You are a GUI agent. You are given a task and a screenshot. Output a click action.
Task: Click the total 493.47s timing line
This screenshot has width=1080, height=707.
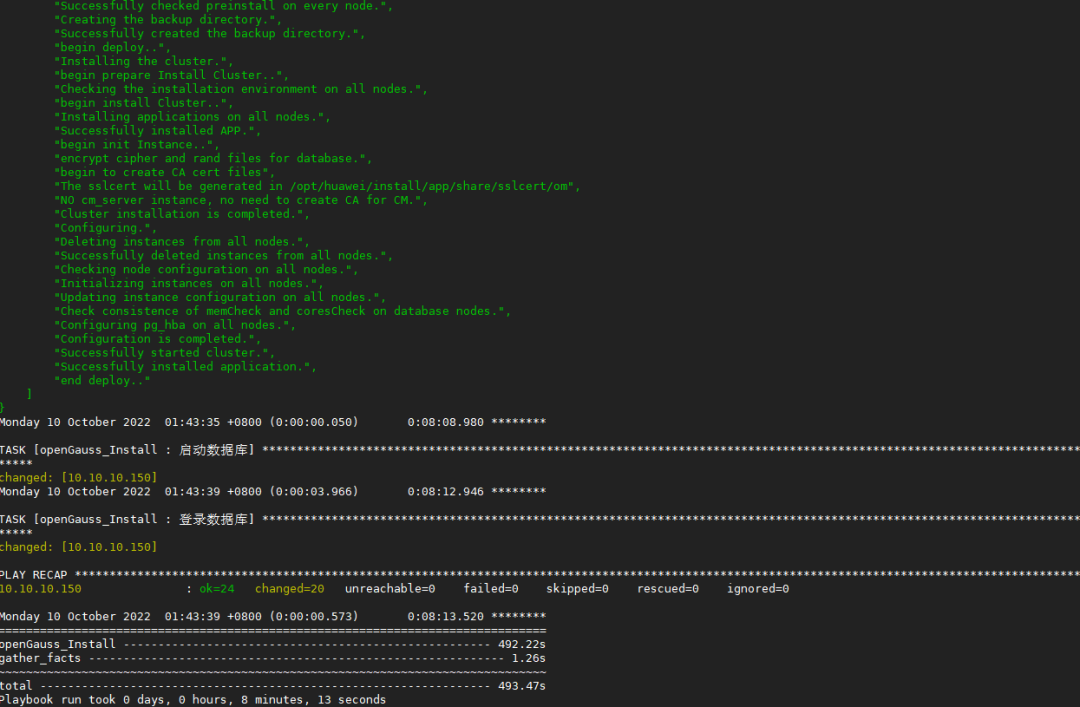click(x=273, y=686)
